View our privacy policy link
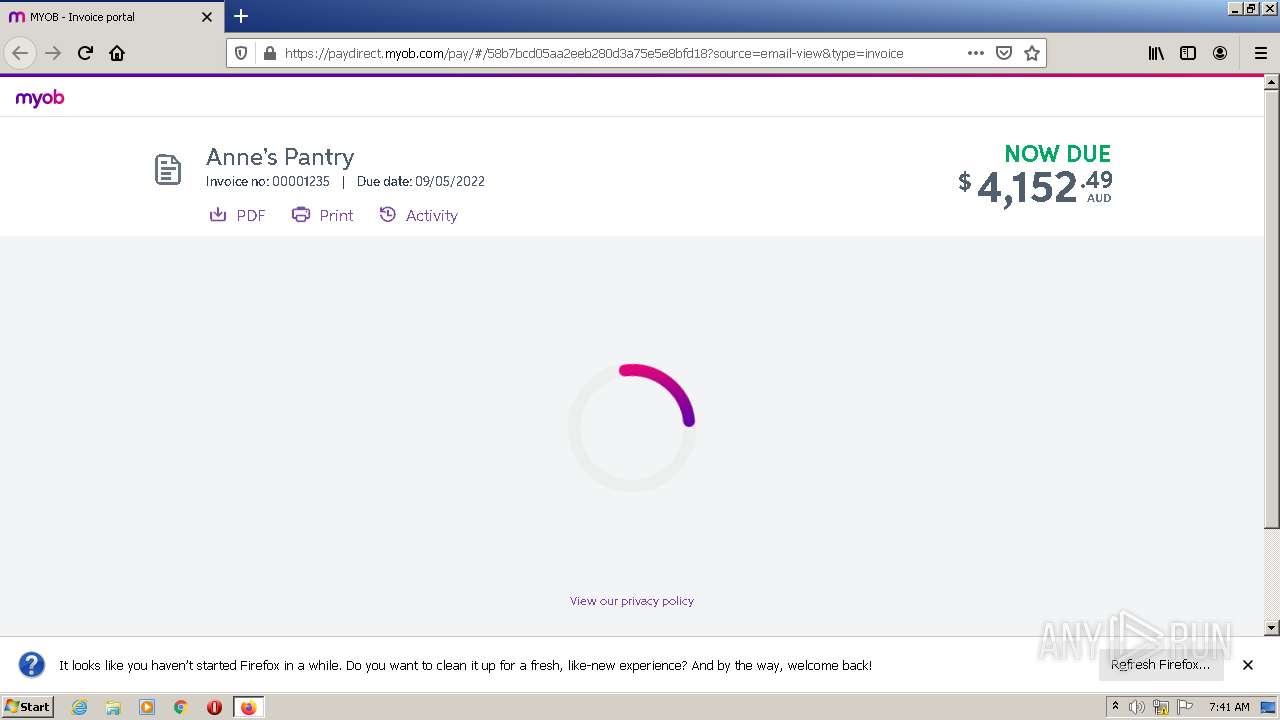This screenshot has width=1280, height=720. (632, 601)
